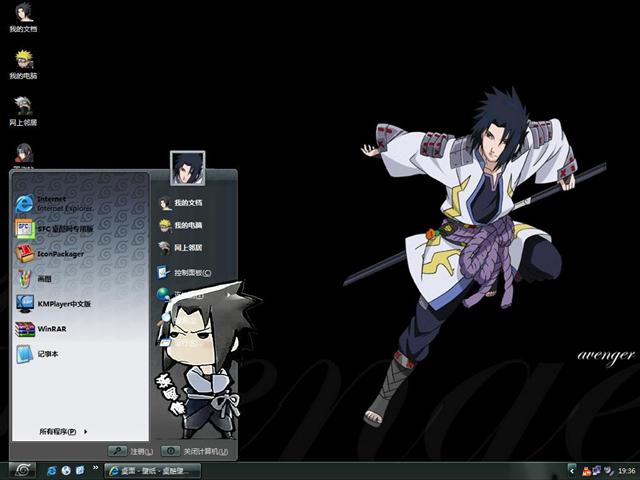
Task: Launch KMPlayer中文版 from Start menu
Action: 53,304
